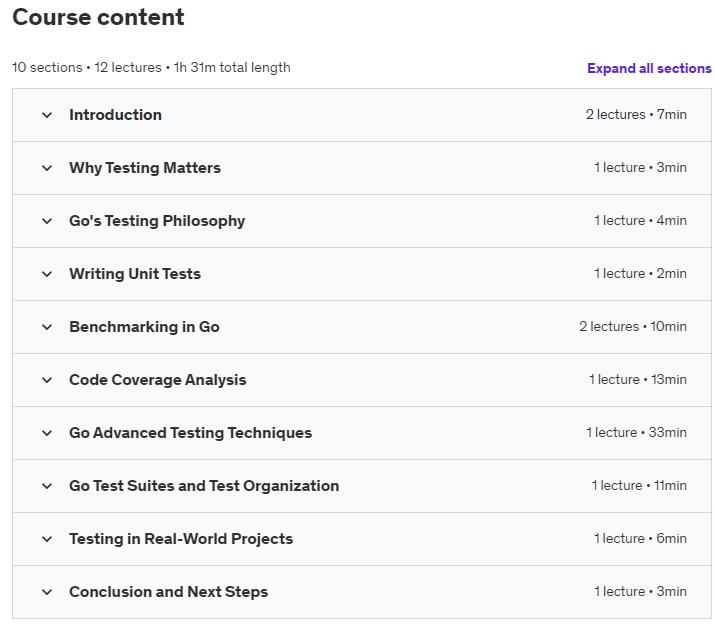Expand the Code Coverage Analysis chevron
The image size is (715, 624).
click(x=47, y=380)
